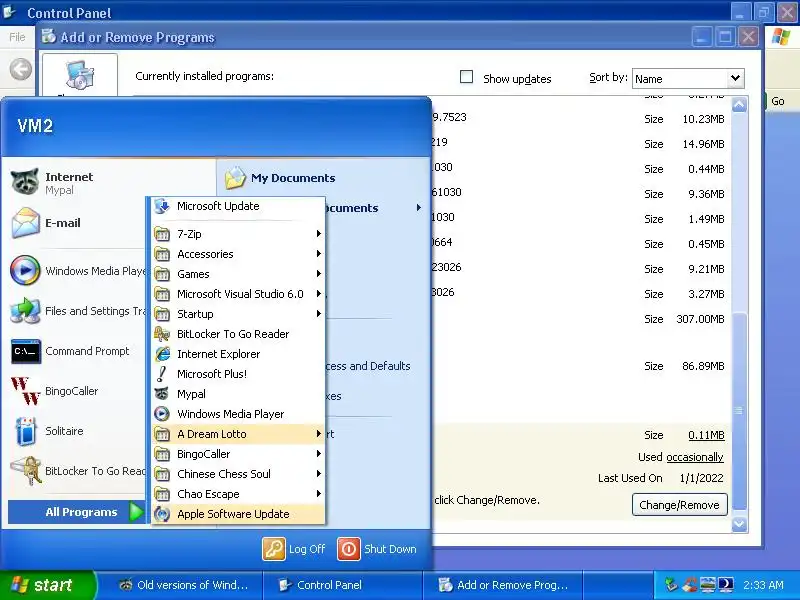
Task: Enable the Show updates checkbox
Action: click(466, 77)
